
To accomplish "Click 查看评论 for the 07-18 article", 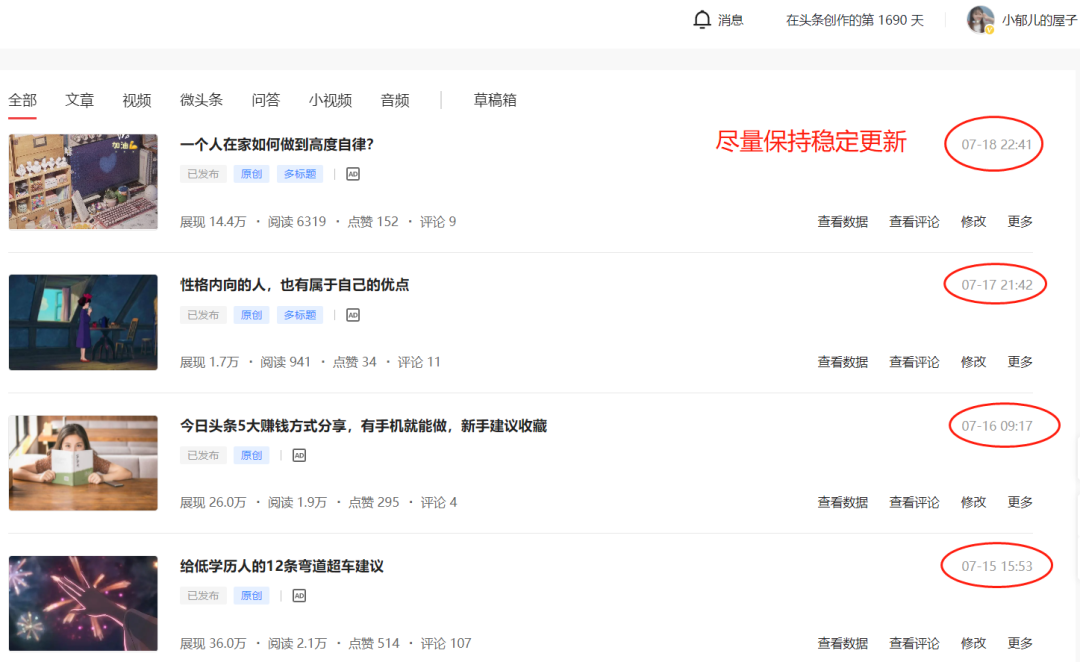I will click(914, 222).
